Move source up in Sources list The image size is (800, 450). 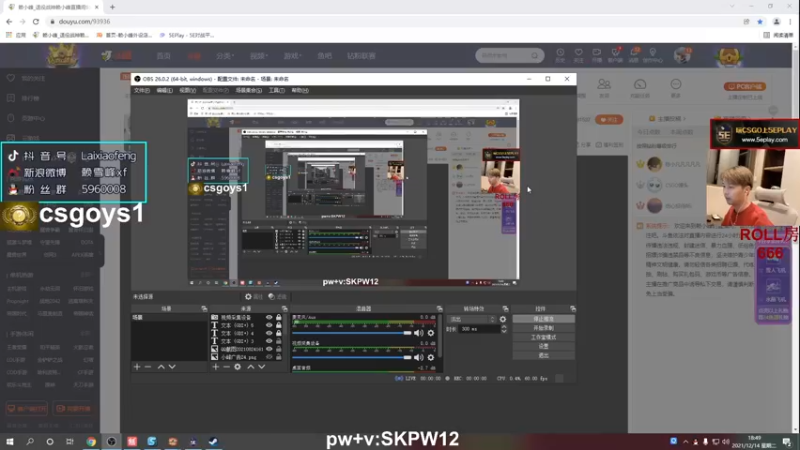pyautogui.click(x=251, y=367)
